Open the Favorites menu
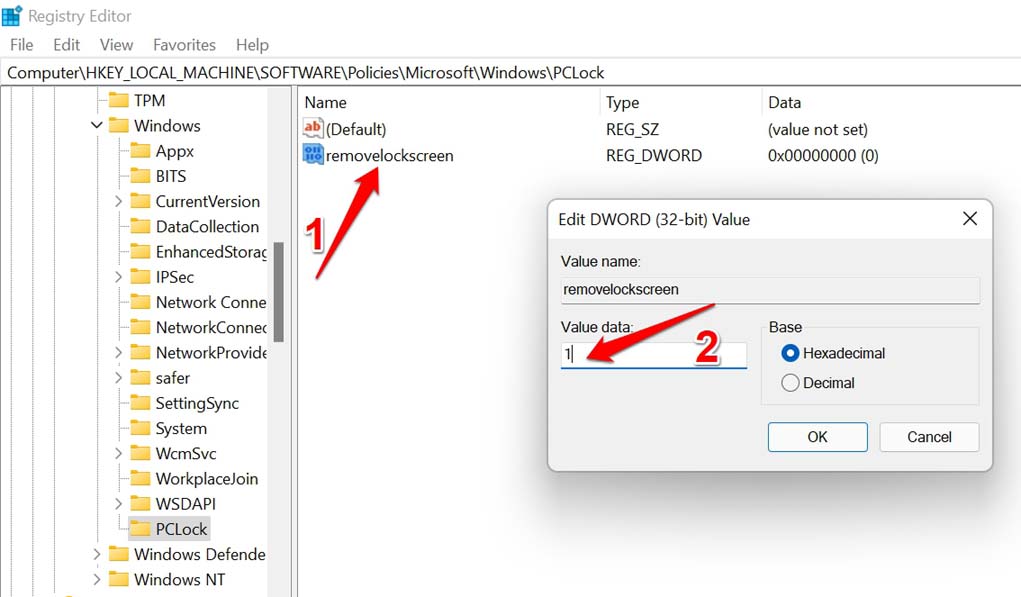This screenshot has width=1021, height=597. point(184,45)
